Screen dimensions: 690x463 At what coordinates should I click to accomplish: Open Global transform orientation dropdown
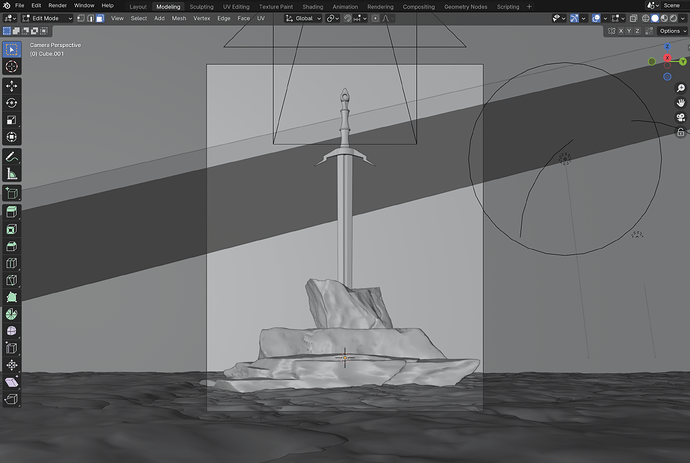click(303, 18)
